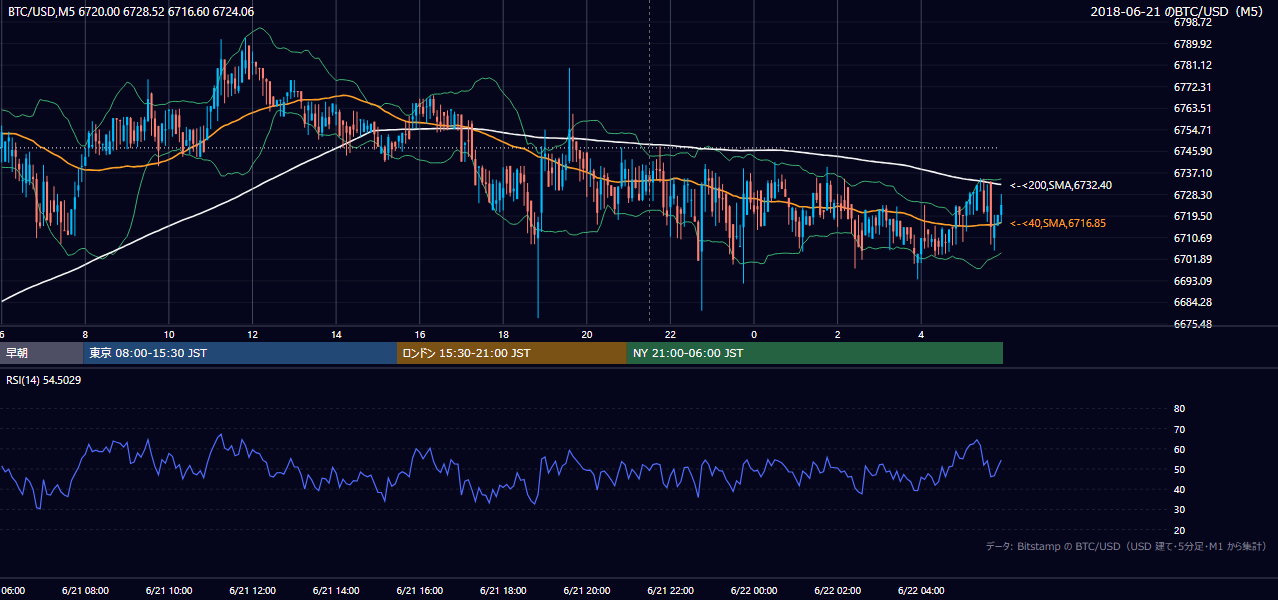Click the bottom date label 6/21 20:00
The height and width of the screenshot is (600, 1278).
pyautogui.click(x=587, y=591)
